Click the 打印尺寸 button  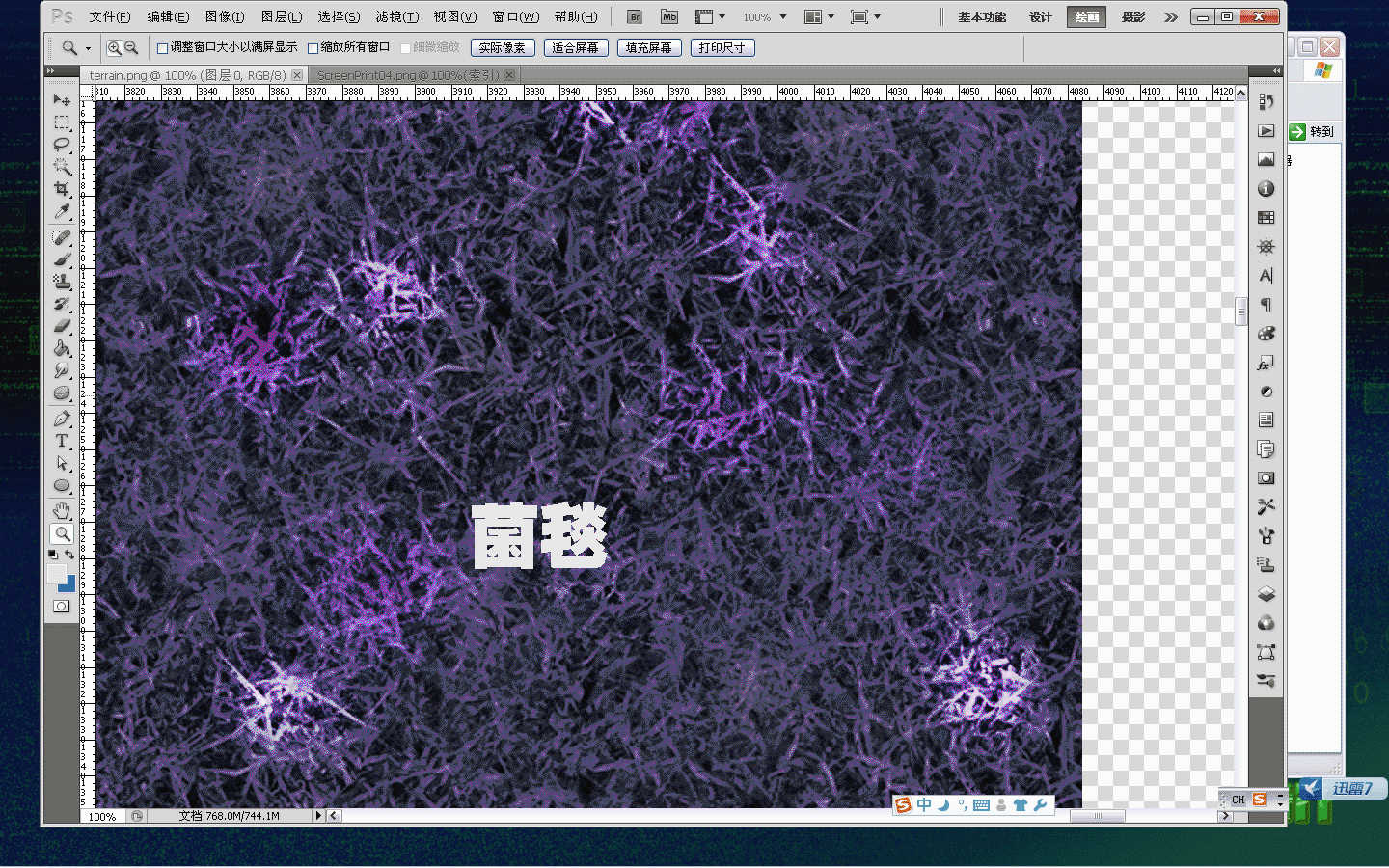coord(722,47)
